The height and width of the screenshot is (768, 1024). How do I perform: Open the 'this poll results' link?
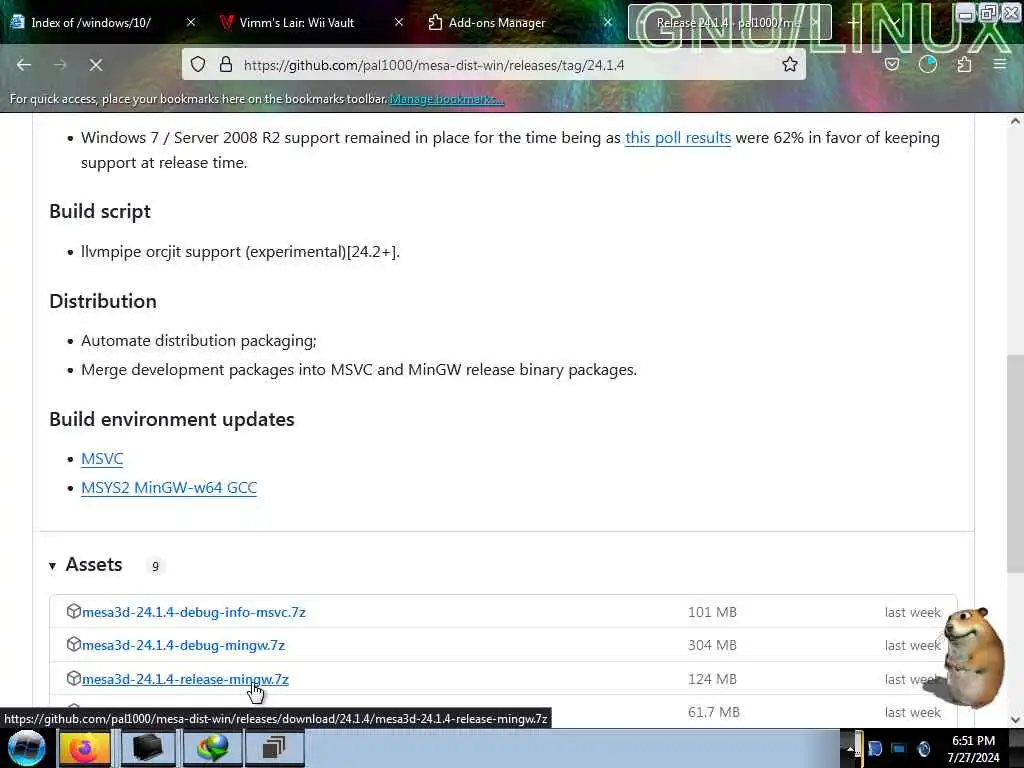click(678, 138)
